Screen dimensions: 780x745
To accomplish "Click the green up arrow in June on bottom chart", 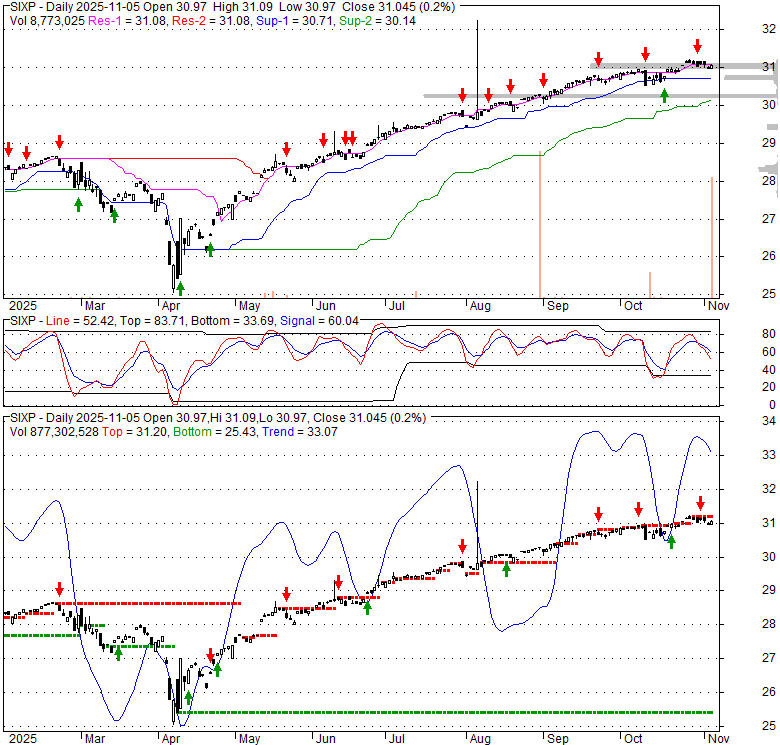I will point(367,606).
